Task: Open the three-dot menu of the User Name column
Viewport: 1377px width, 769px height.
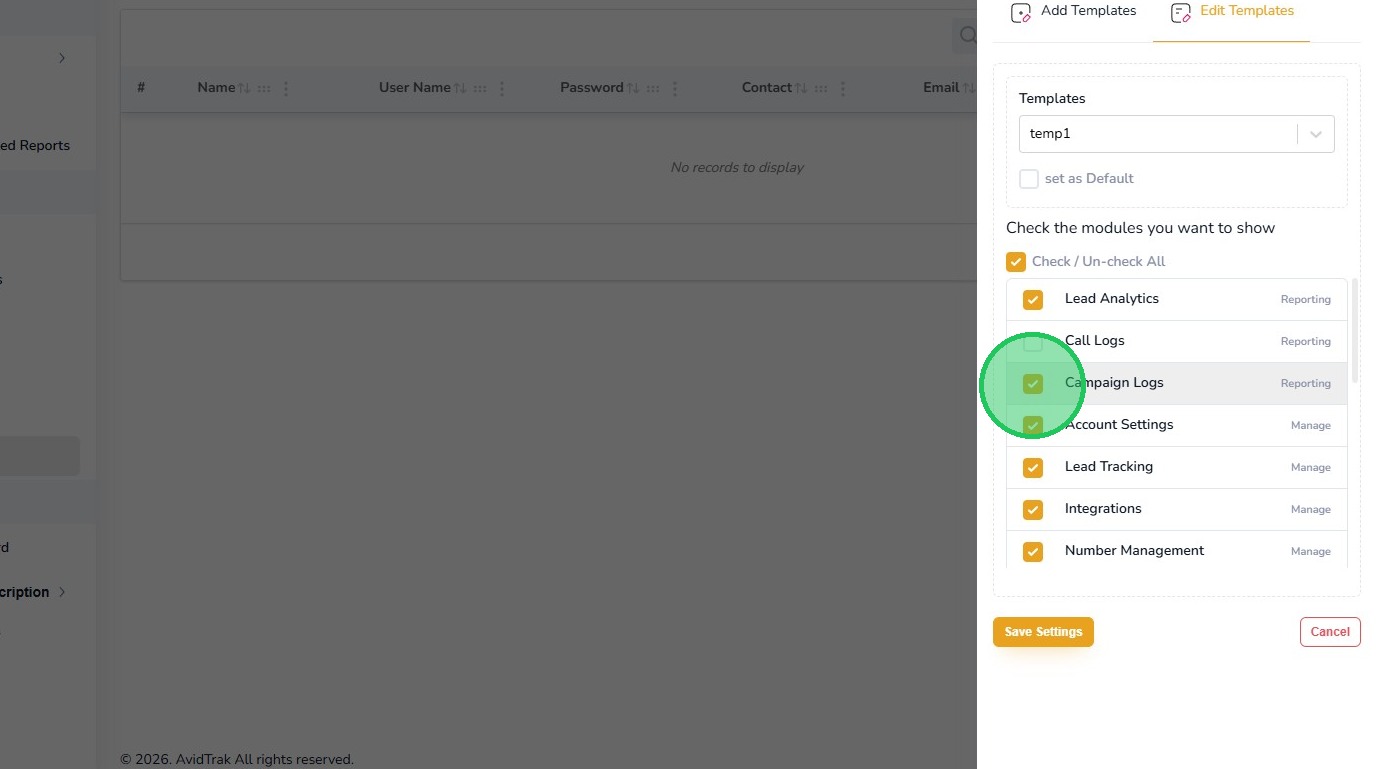Action: [x=502, y=88]
